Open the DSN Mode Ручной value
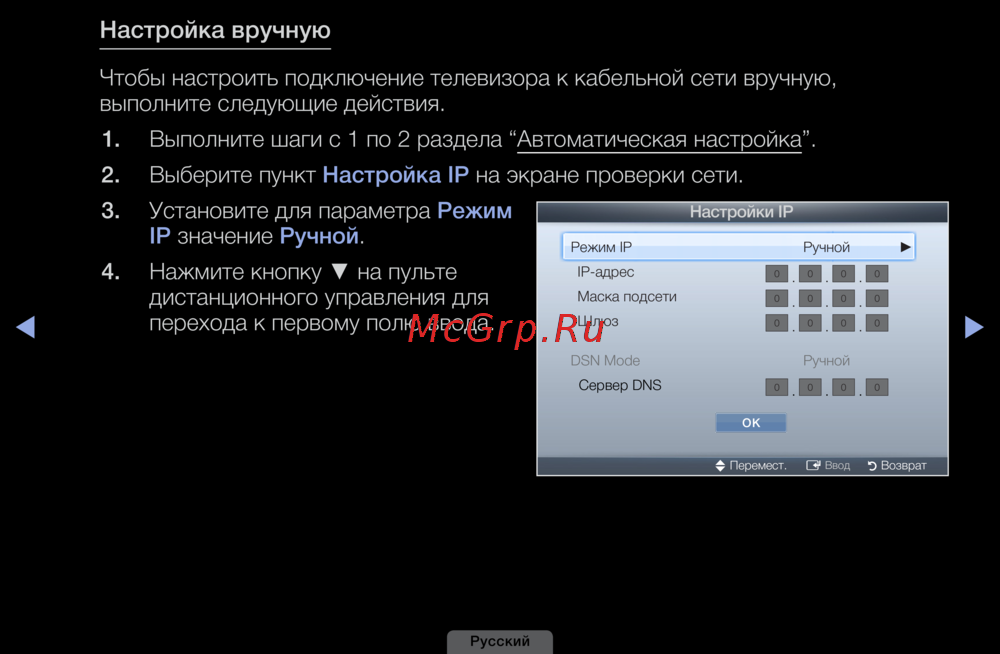Image resolution: width=1000 pixels, height=654 pixels. click(826, 360)
